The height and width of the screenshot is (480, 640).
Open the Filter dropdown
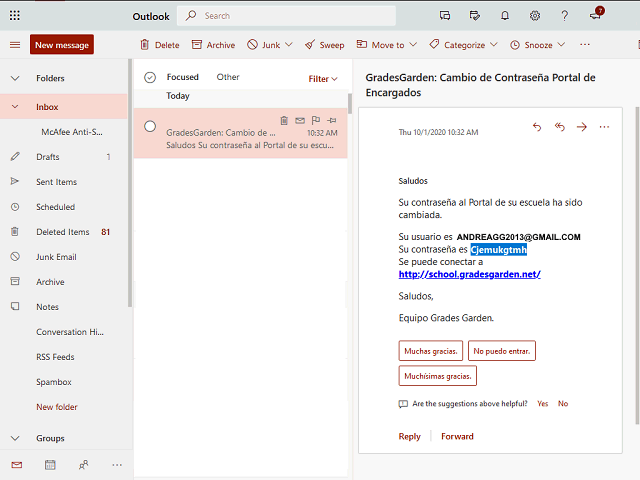[323, 79]
